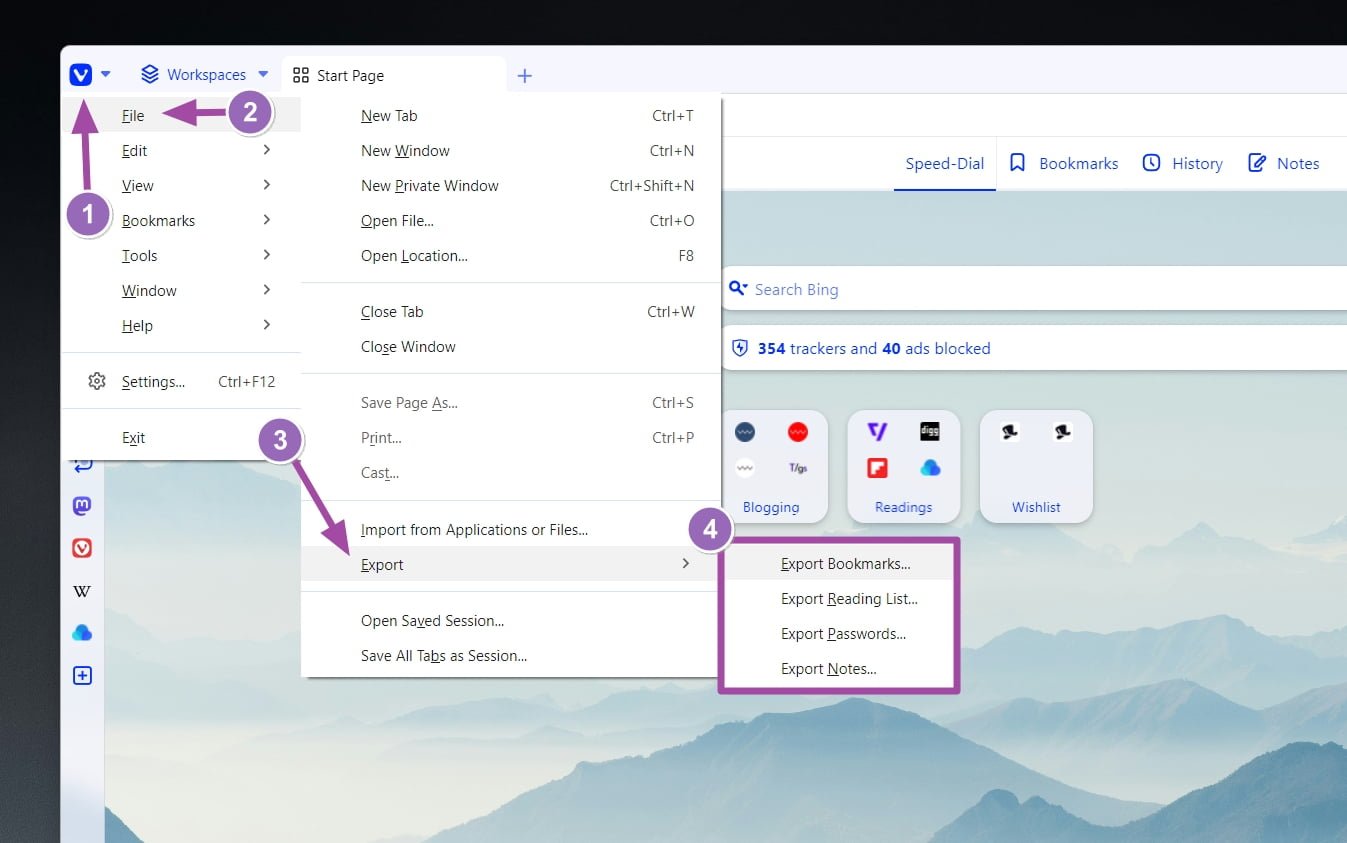Click the Tools submenu chevron
This screenshot has height=843, width=1347.
pos(267,255)
